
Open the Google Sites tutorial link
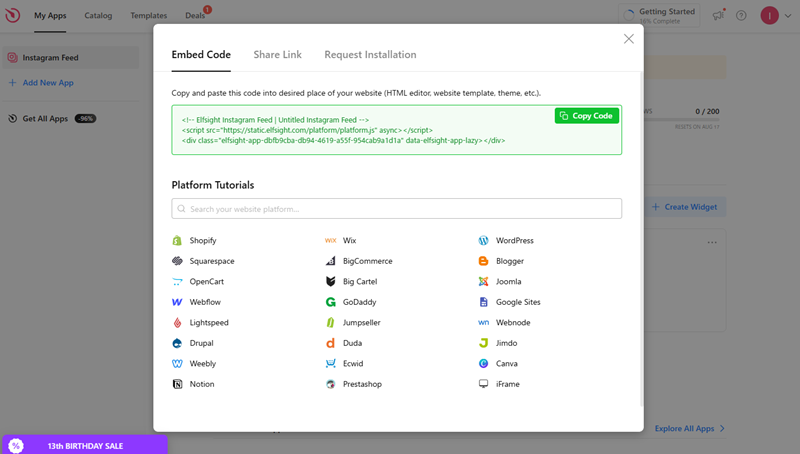[518, 302]
